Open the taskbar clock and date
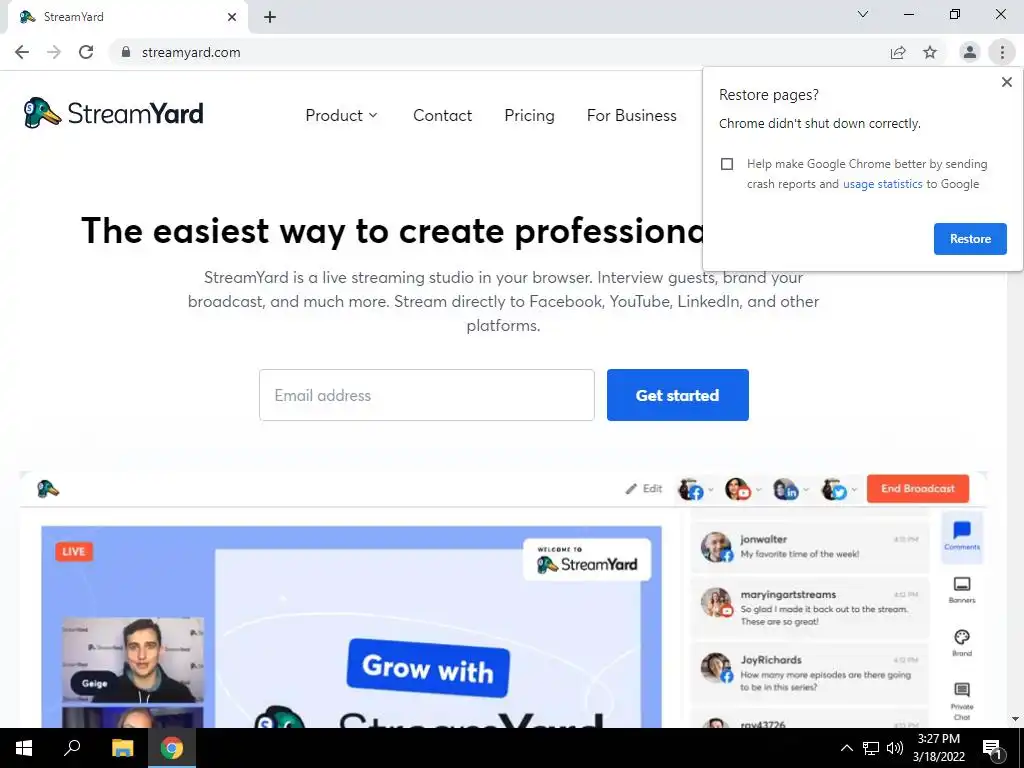 coord(938,748)
